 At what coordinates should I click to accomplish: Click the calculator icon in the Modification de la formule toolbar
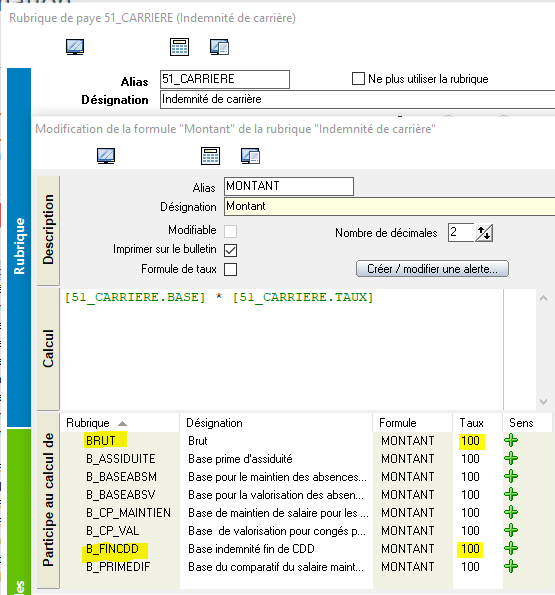211,156
